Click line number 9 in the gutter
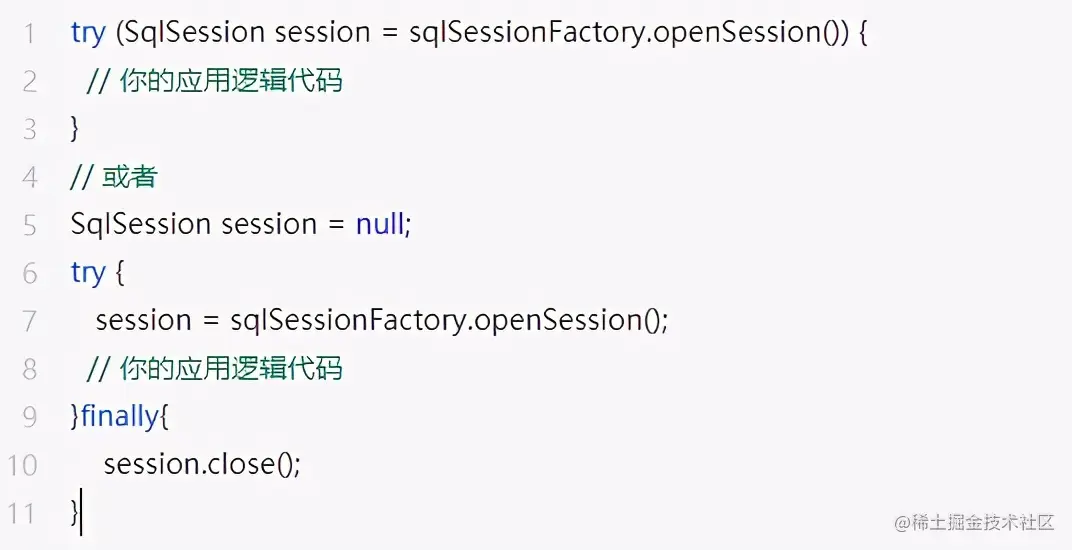 click(28, 416)
